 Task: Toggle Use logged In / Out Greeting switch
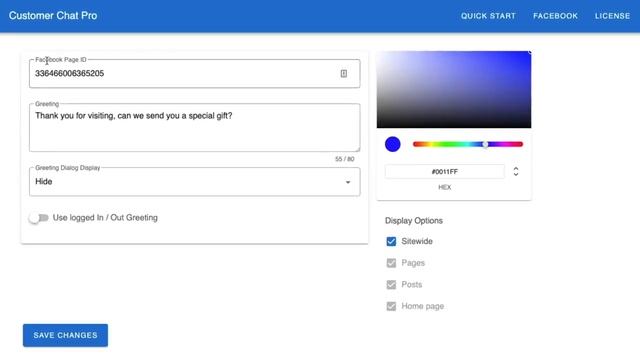pyautogui.click(x=39, y=218)
